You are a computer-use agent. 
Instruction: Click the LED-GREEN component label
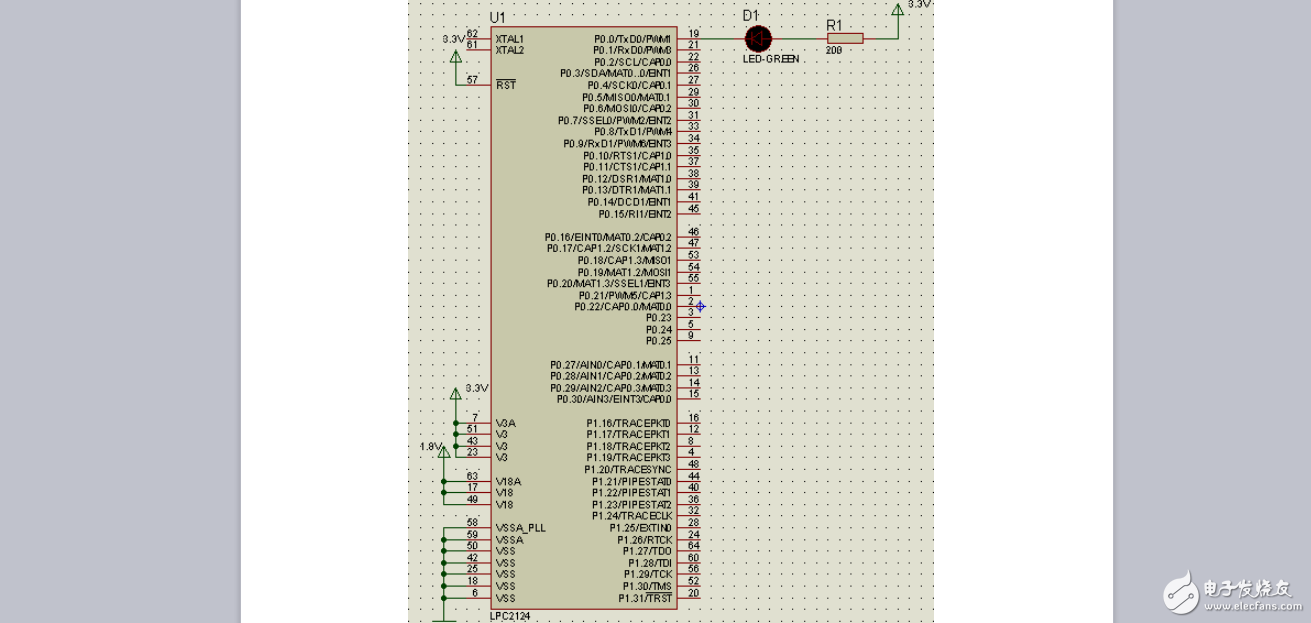click(x=771, y=59)
